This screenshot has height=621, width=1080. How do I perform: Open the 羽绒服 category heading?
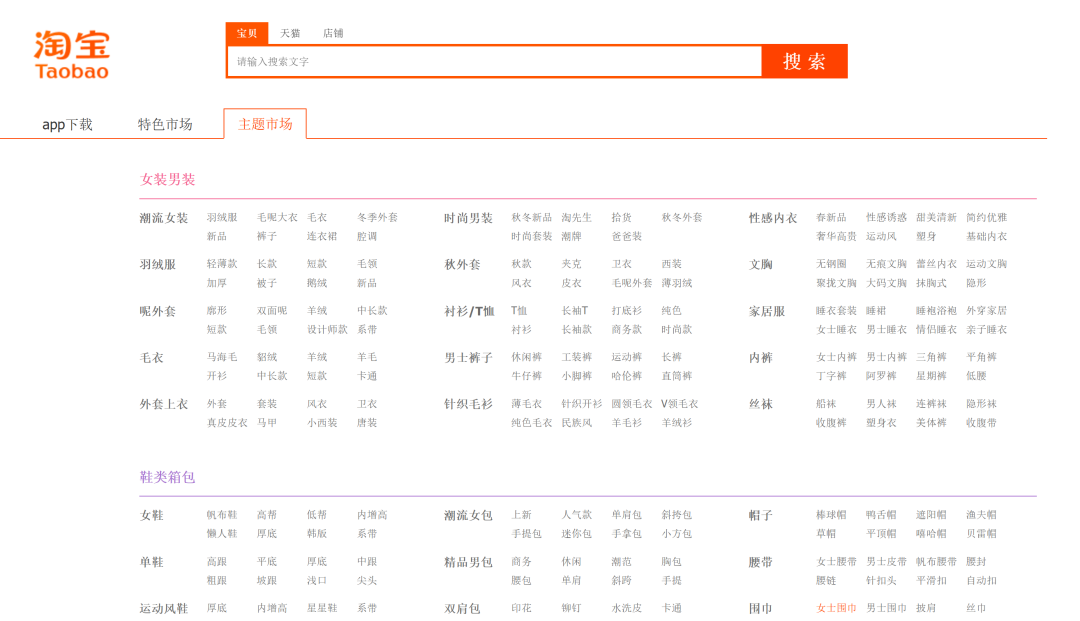coord(158,265)
